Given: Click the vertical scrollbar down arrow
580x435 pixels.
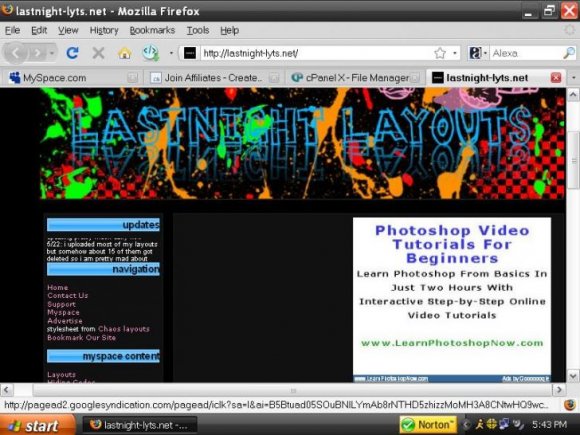Looking at the screenshot, I should [x=573, y=376].
